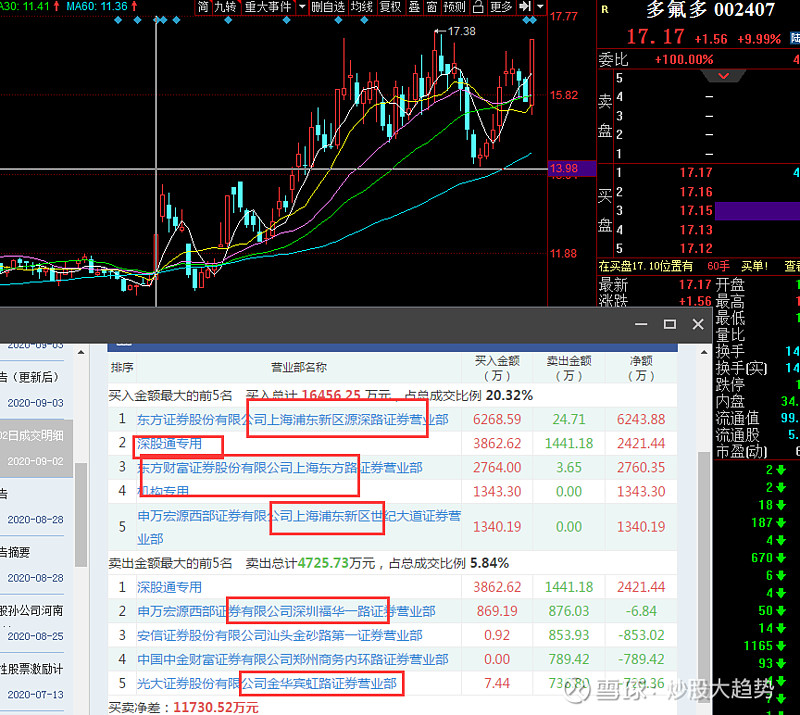Click the 窗 multi-window button
Image resolution: width=800 pixels, height=715 pixels.
point(432,7)
